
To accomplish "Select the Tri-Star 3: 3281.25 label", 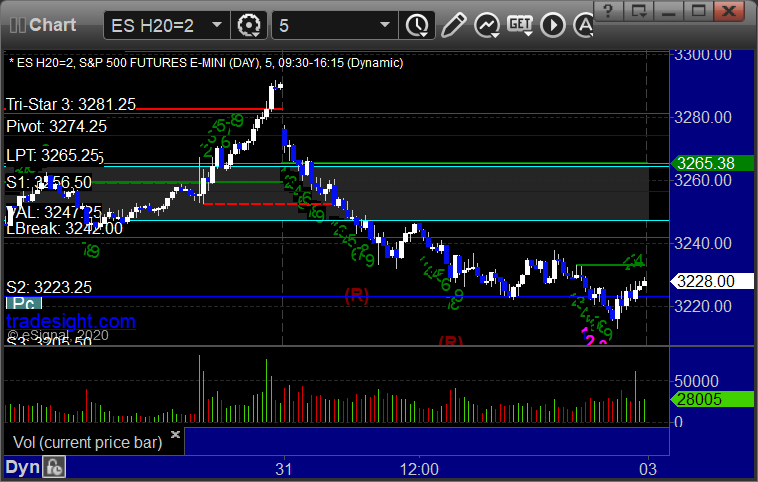I will pyautogui.click(x=71, y=104).
